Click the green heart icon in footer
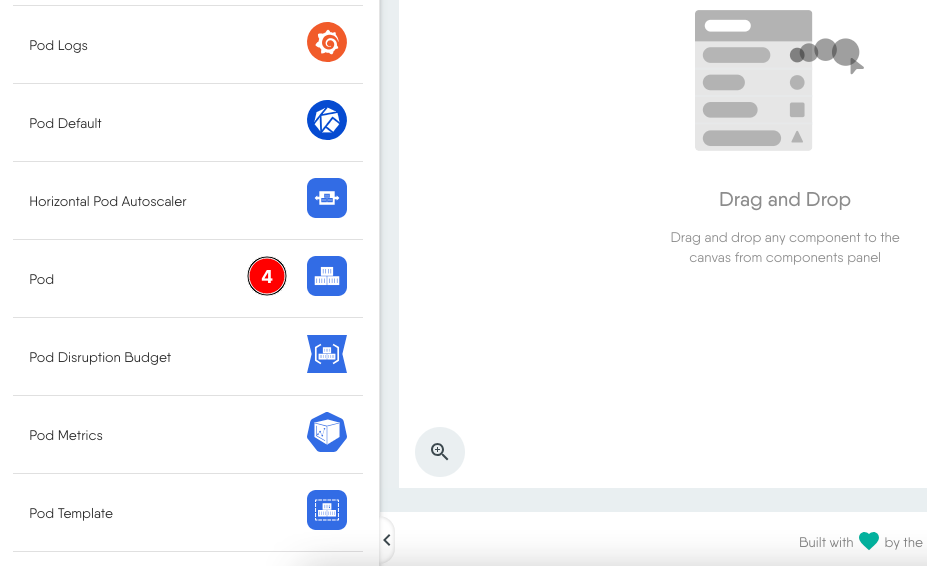This screenshot has width=927, height=566. pyautogui.click(x=868, y=541)
